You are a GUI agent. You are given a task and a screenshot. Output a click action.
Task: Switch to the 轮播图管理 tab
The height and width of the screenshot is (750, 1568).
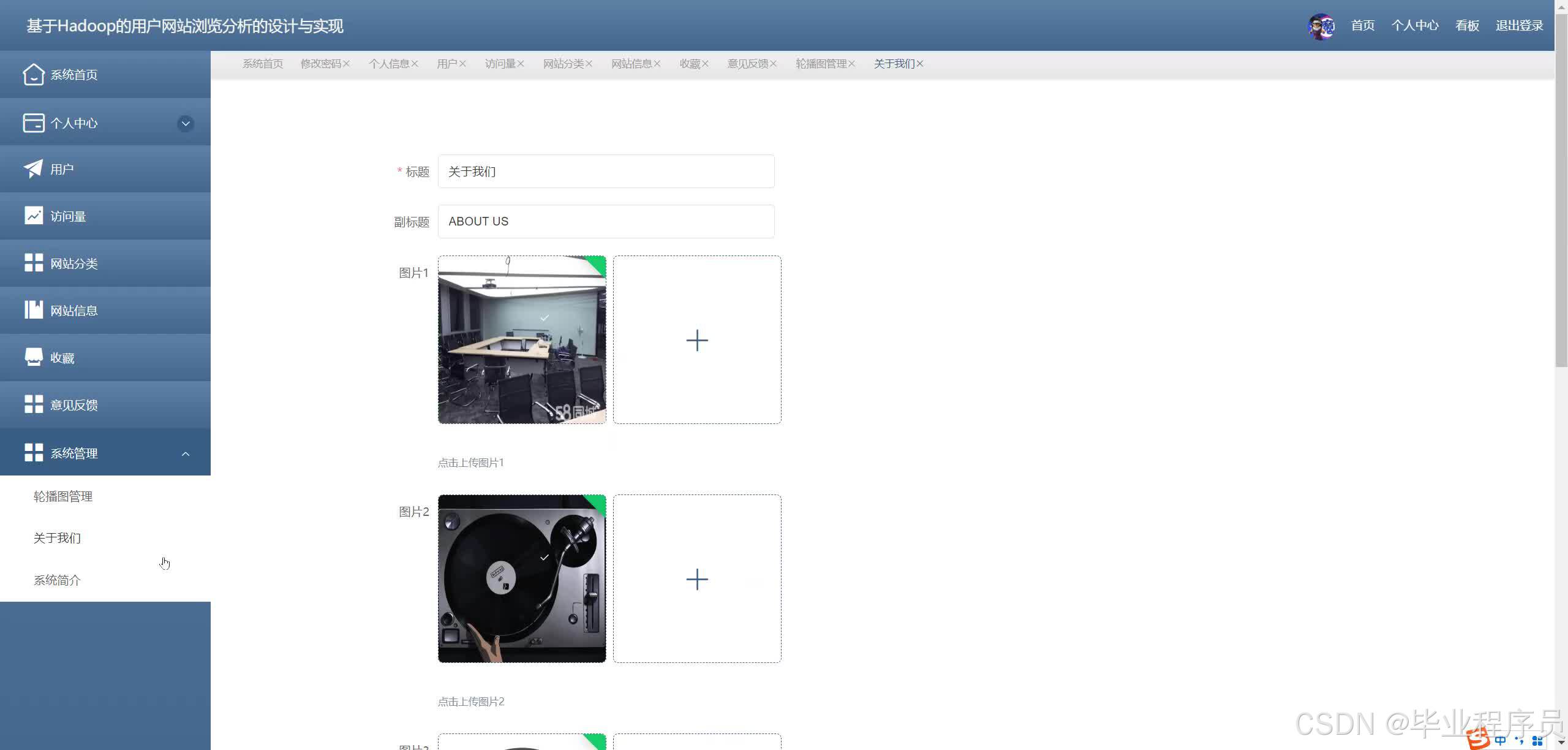pos(821,64)
